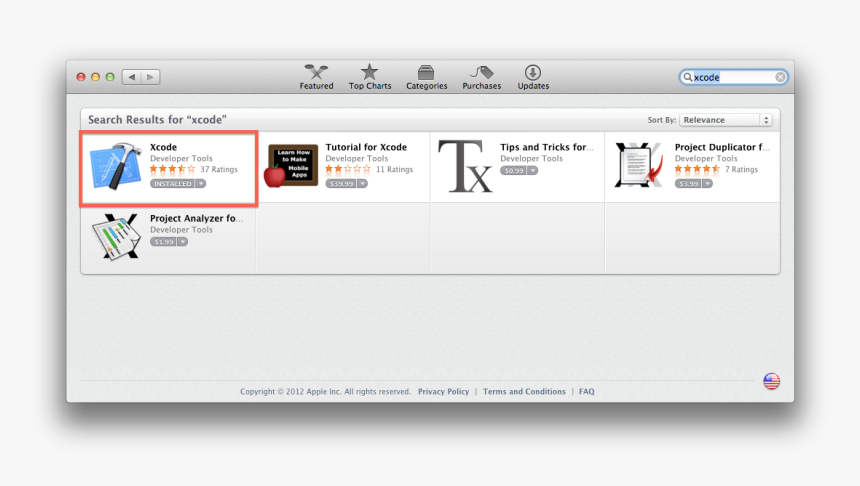Viewport: 860px width, 486px height.
Task: Buy Tutorial for Xcode for $39.99
Action: (x=341, y=184)
